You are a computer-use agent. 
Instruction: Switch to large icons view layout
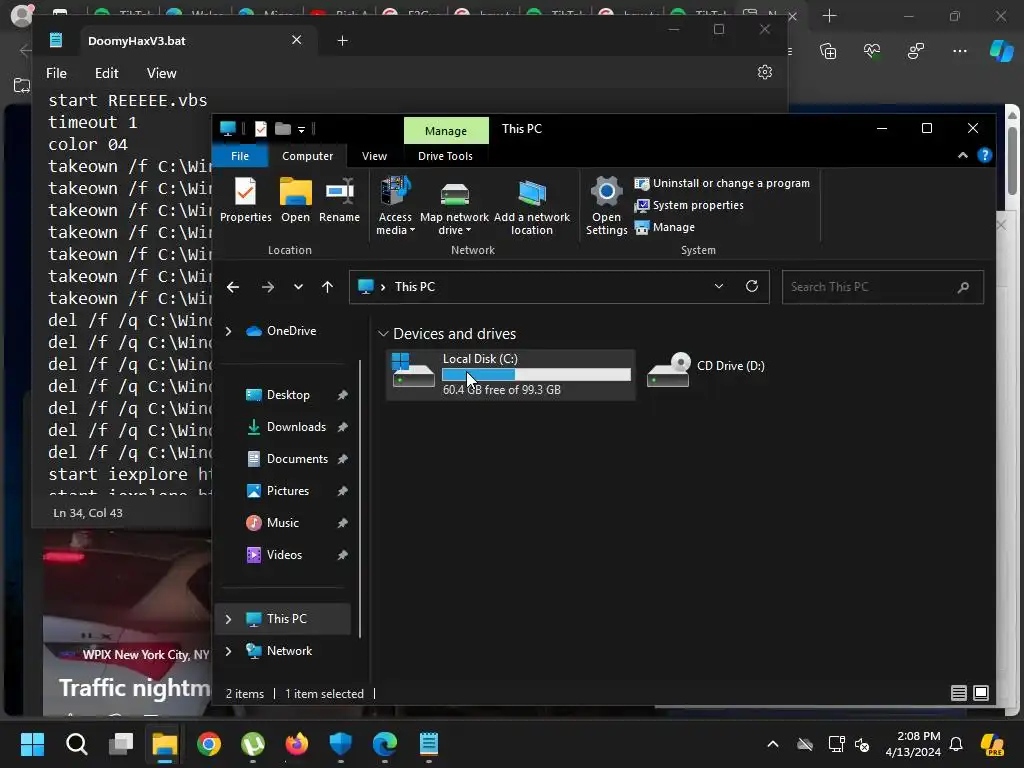pyautogui.click(x=981, y=693)
